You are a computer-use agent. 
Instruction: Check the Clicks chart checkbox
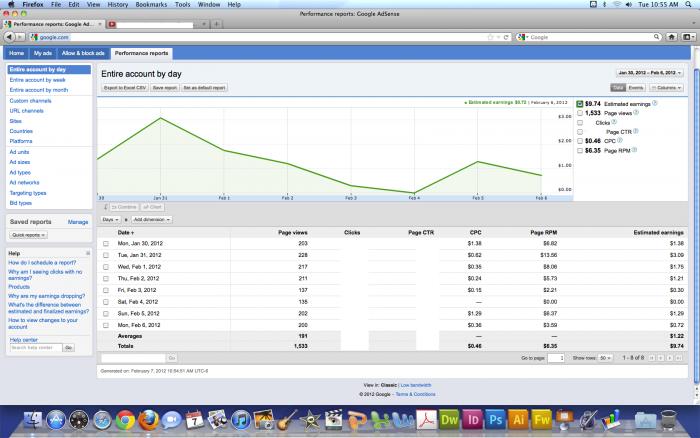tap(579, 122)
